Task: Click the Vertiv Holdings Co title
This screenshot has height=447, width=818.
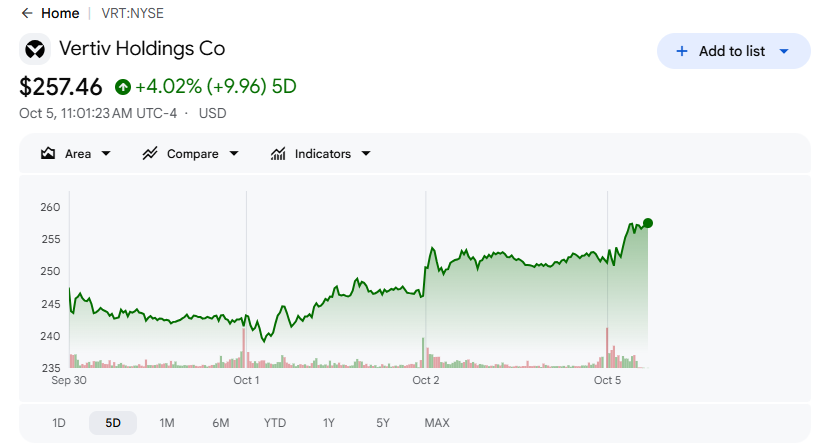Action: pos(142,49)
